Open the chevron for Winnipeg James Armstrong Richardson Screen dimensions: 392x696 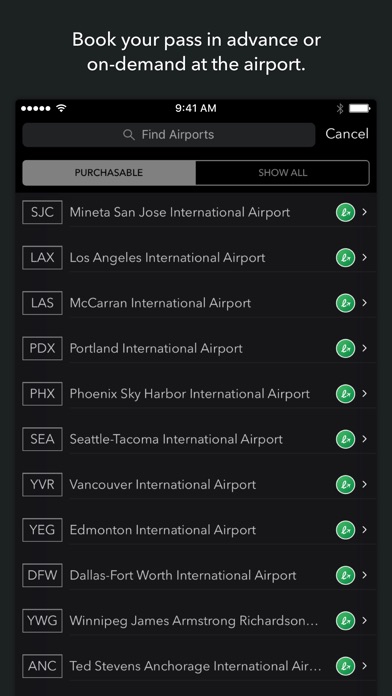pyautogui.click(x=364, y=620)
